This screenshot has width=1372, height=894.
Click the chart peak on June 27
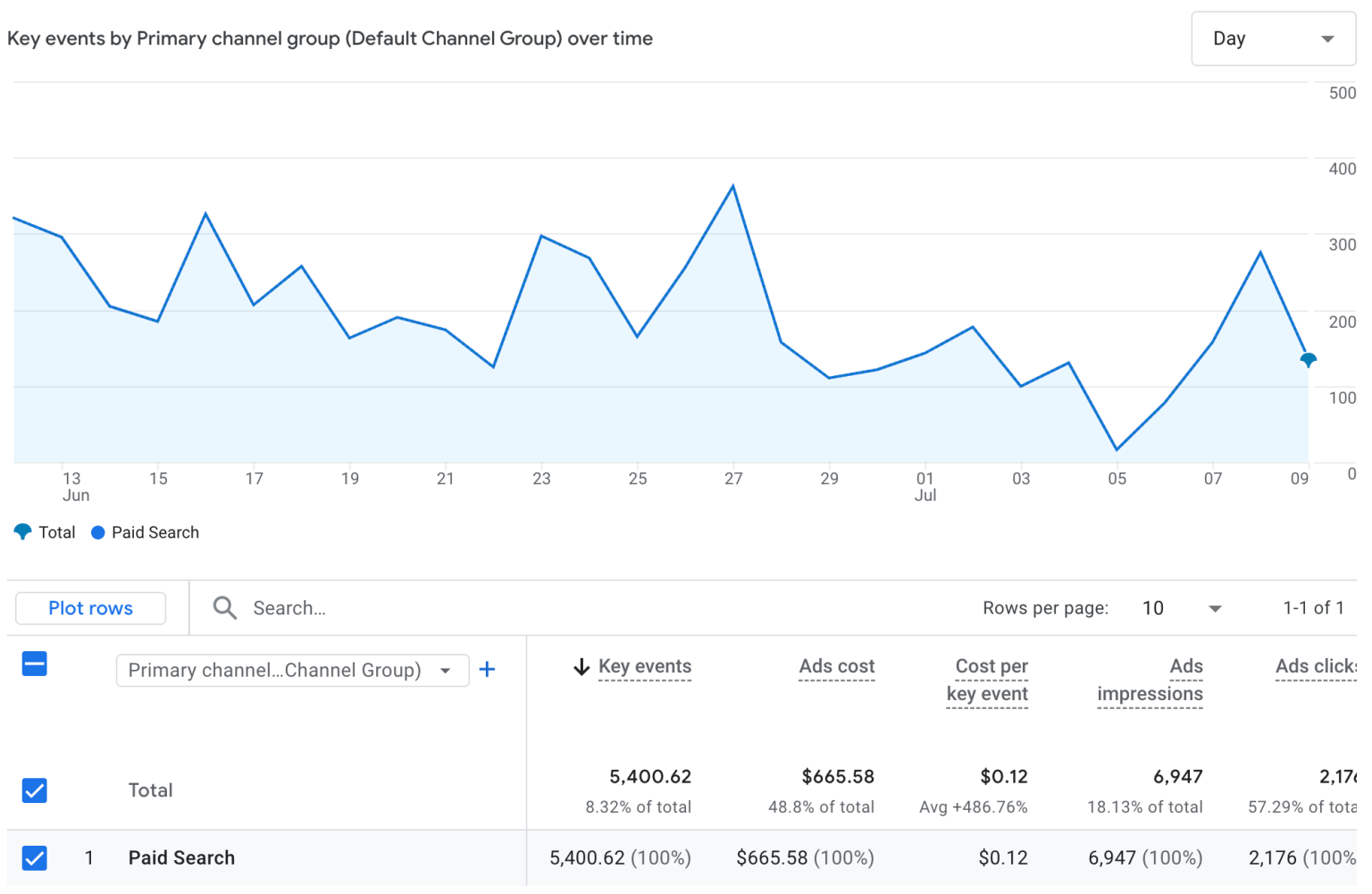(x=733, y=186)
